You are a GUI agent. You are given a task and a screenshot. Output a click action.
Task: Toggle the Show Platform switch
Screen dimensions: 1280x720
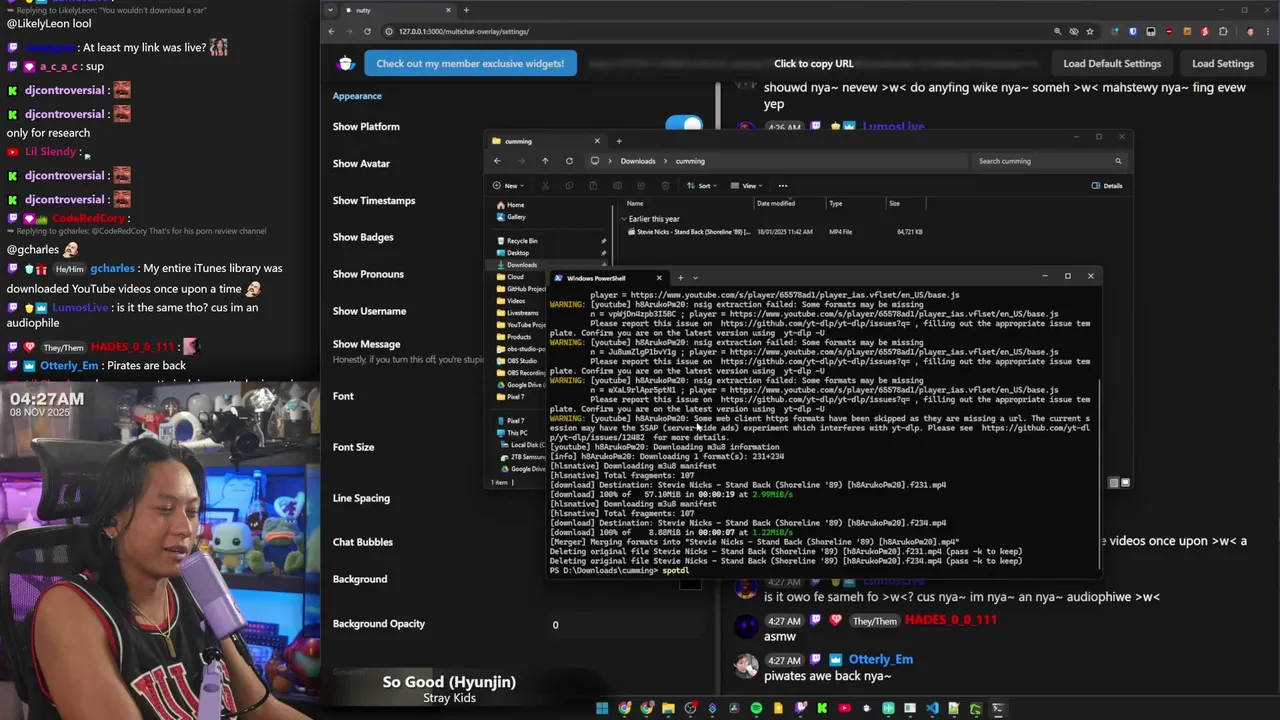tap(684, 126)
